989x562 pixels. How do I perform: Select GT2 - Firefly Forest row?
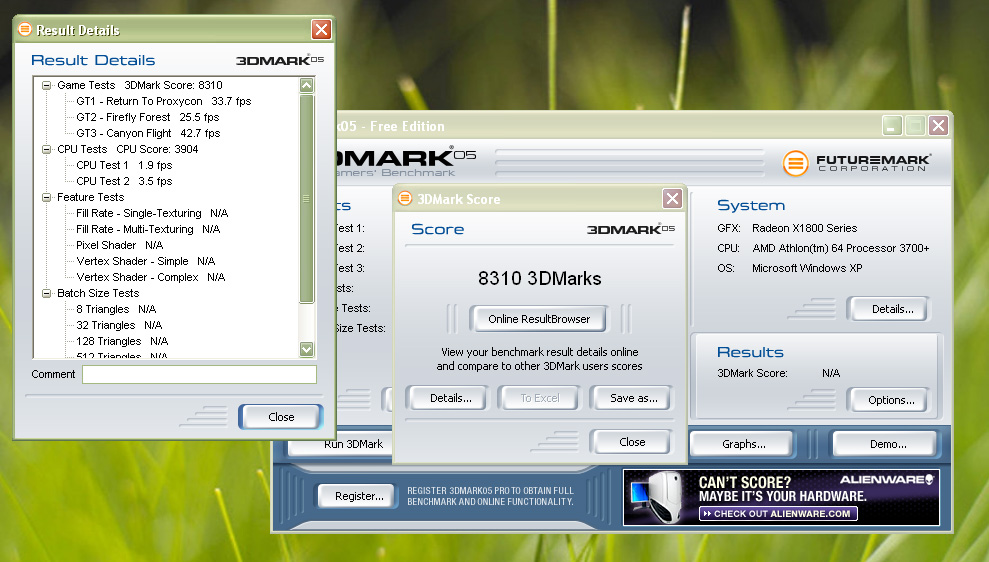click(148, 117)
